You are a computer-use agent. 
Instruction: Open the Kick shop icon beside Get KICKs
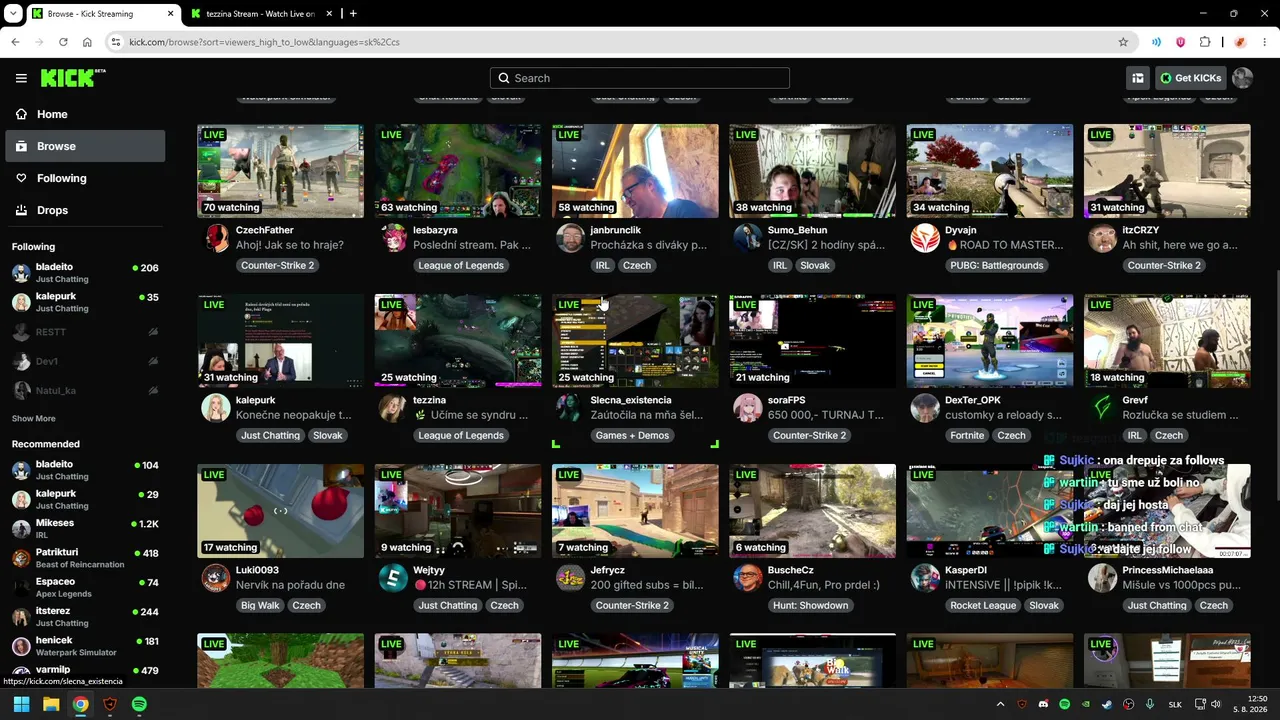pyautogui.click(x=1138, y=78)
